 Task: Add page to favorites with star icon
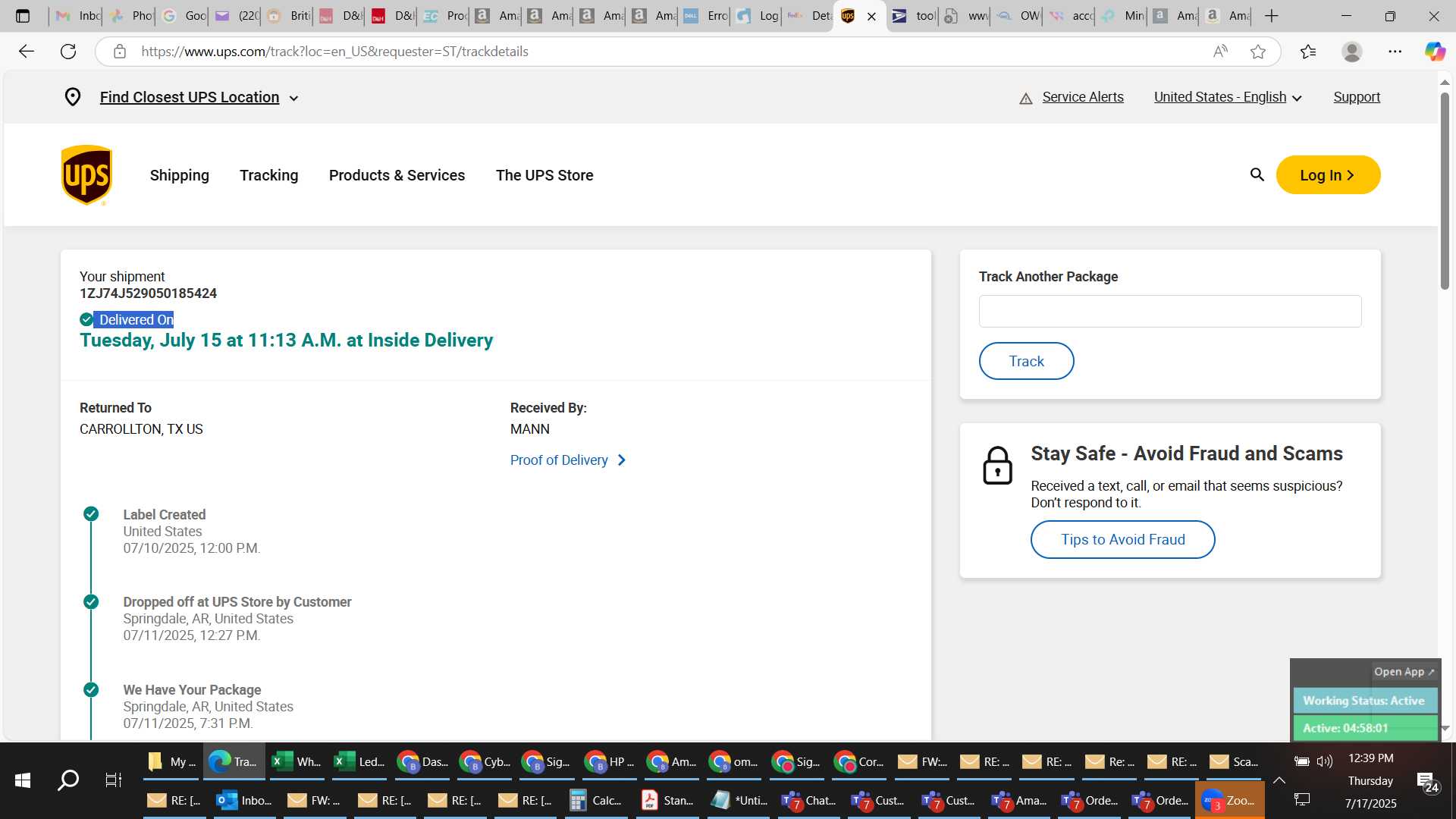[x=1258, y=52]
